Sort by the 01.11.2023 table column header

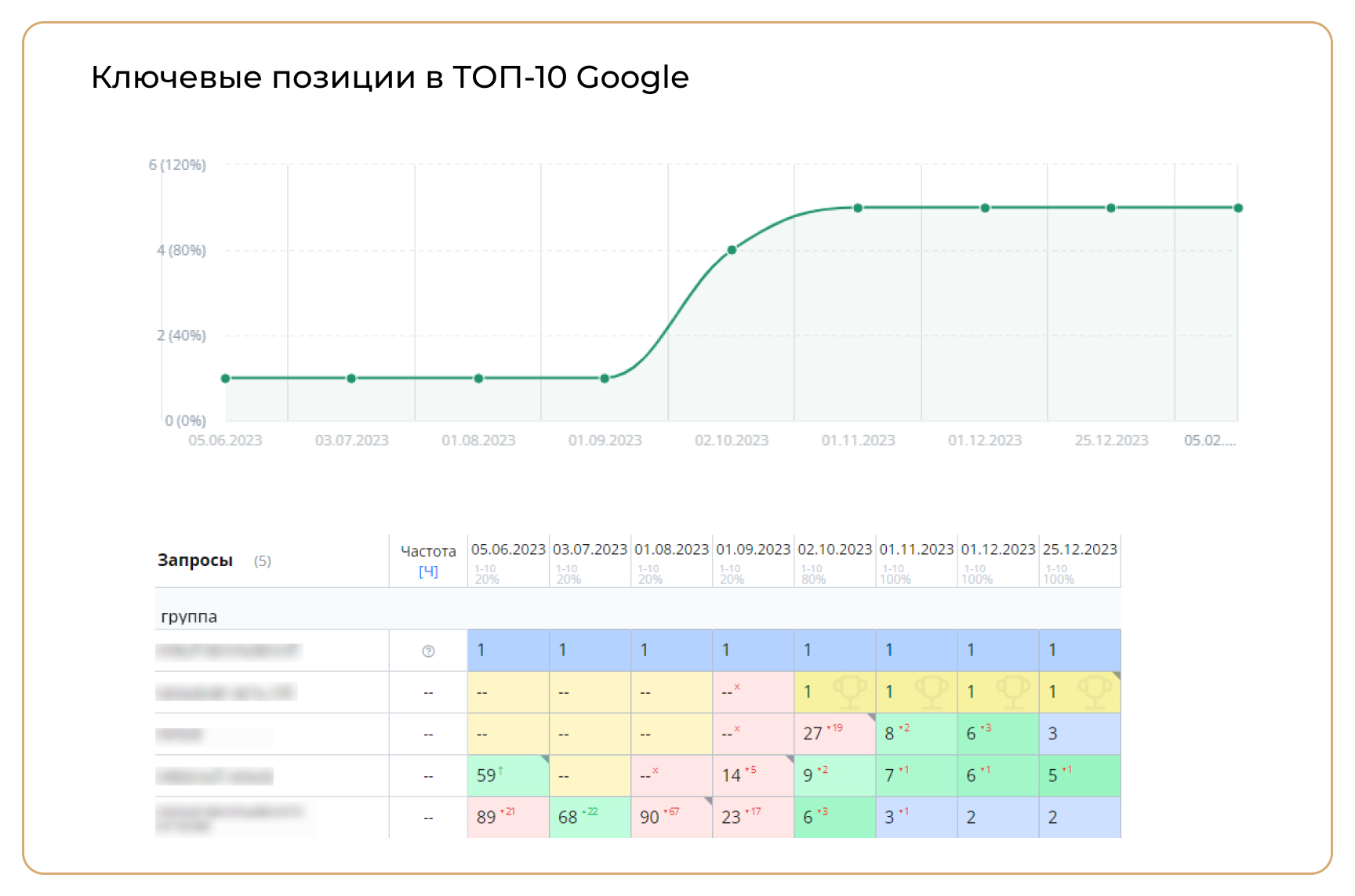[916, 550]
